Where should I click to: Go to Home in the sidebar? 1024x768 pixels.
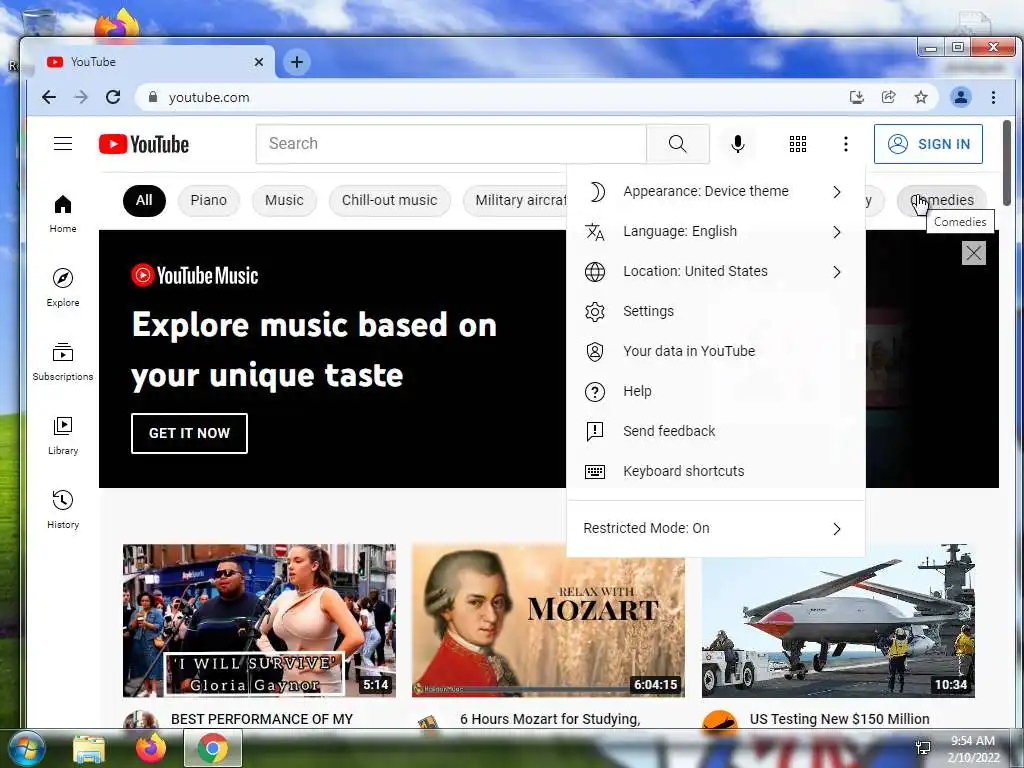(63, 214)
